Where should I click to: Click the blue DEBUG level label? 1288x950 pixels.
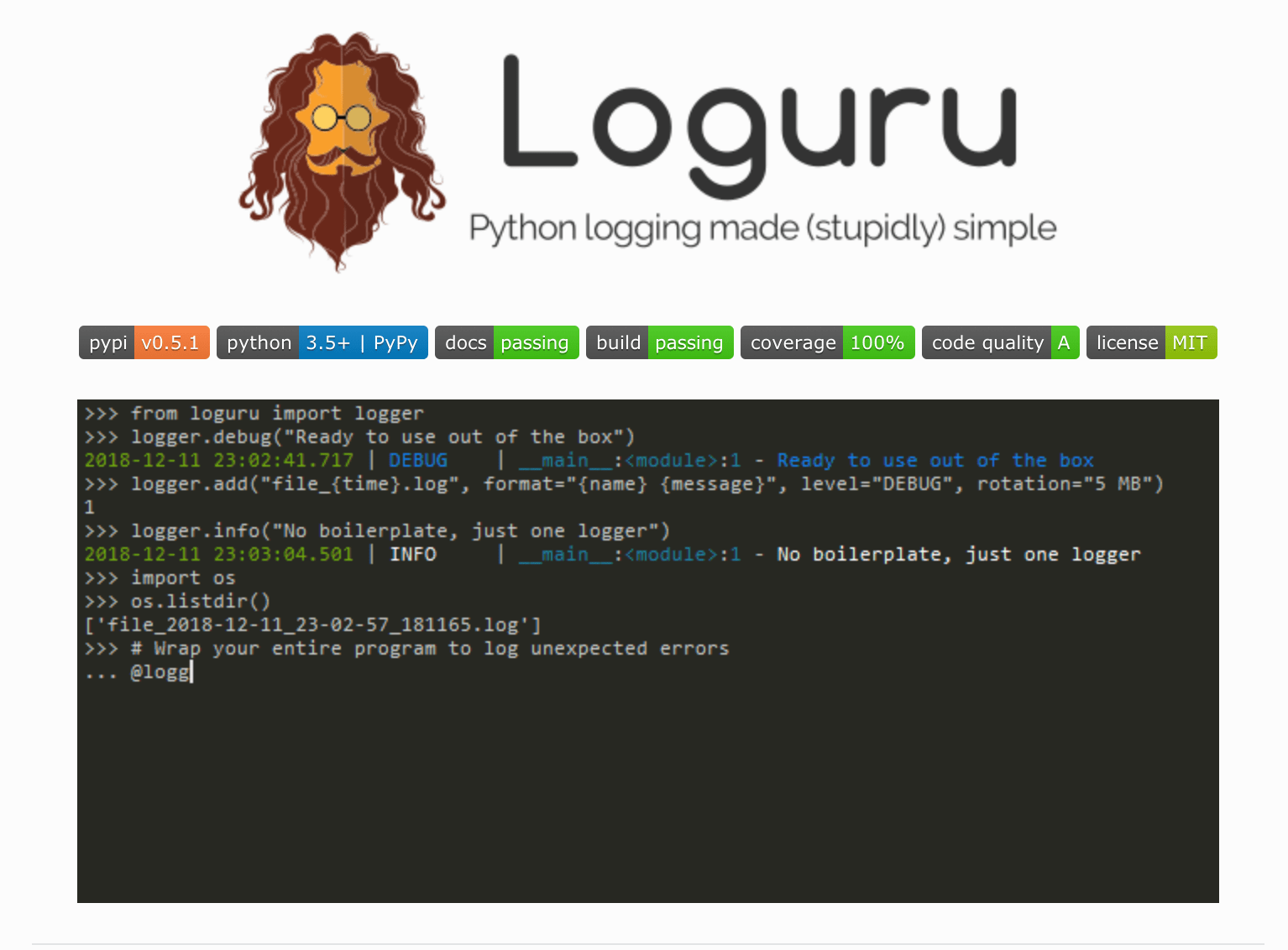click(x=418, y=461)
